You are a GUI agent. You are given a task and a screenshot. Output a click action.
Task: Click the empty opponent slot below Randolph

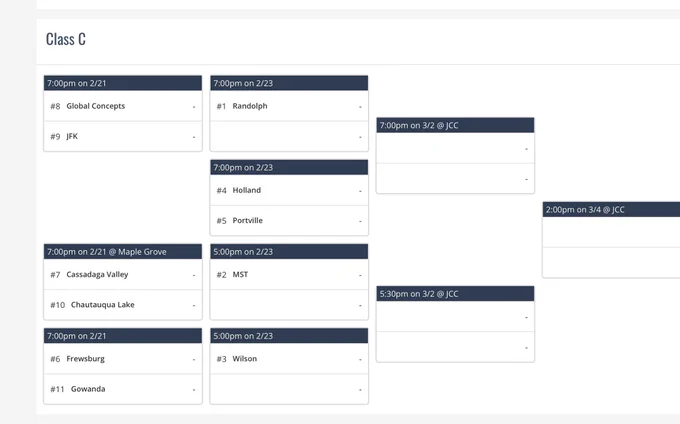(289, 136)
